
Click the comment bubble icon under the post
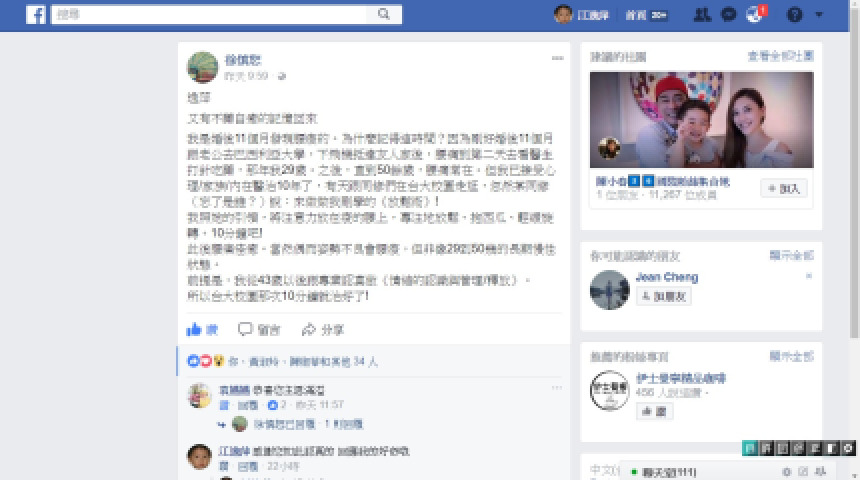(x=245, y=329)
